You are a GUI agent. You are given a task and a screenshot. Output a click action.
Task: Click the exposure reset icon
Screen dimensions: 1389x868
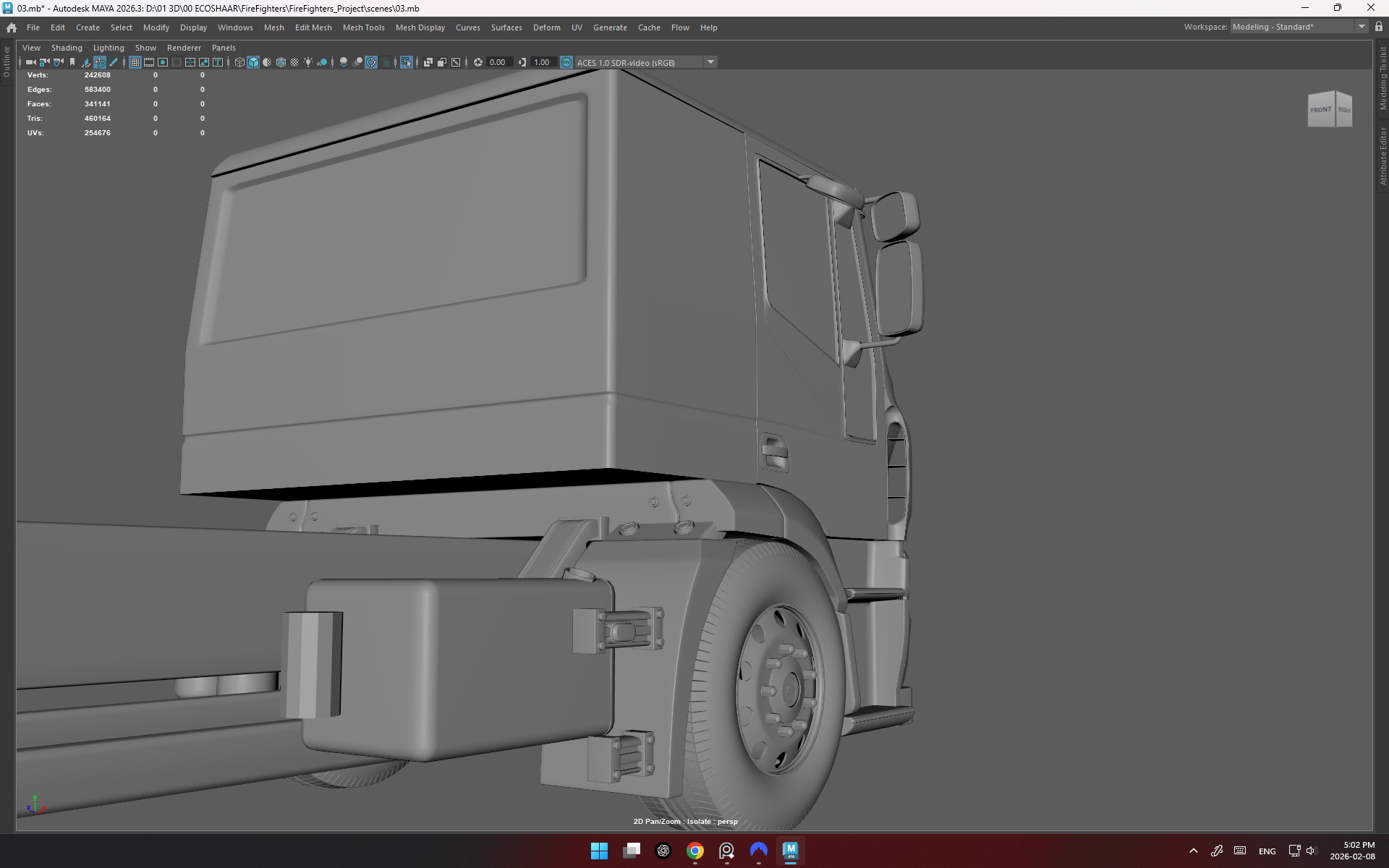pos(478,62)
